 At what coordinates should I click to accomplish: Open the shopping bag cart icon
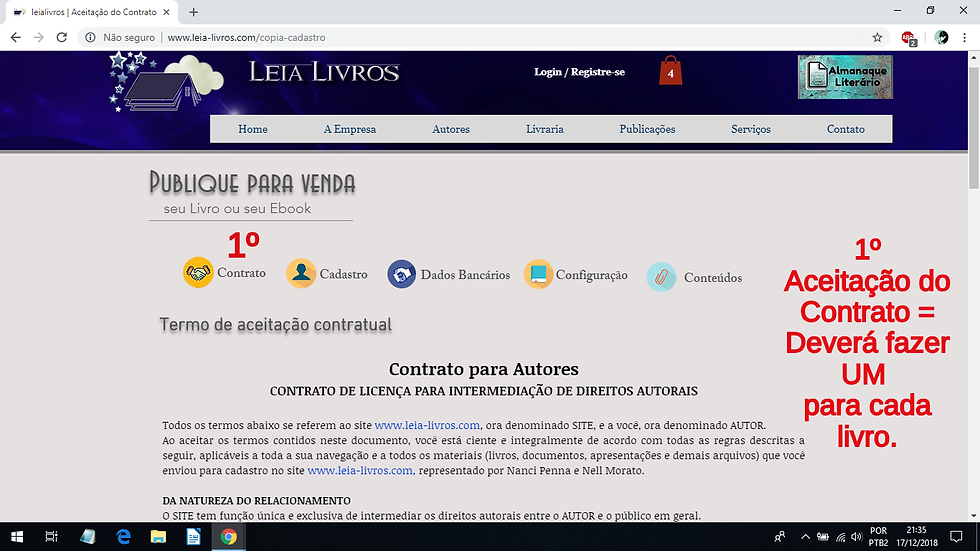click(x=670, y=71)
